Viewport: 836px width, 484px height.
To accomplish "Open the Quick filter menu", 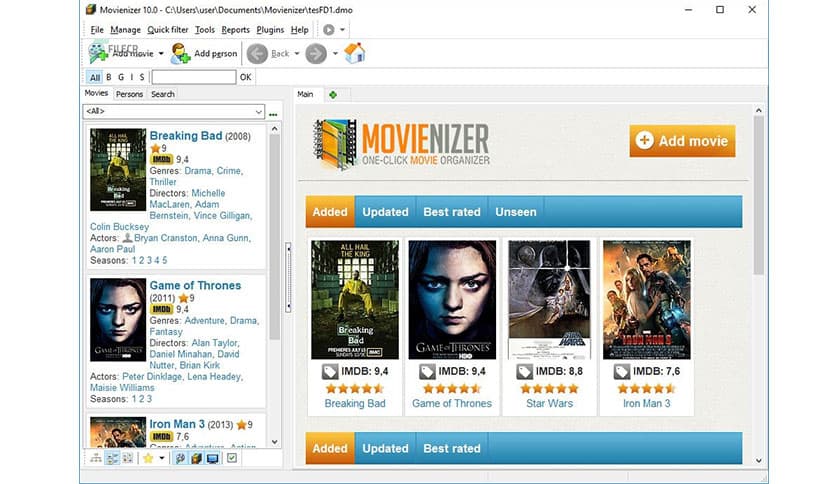I will click(x=168, y=30).
